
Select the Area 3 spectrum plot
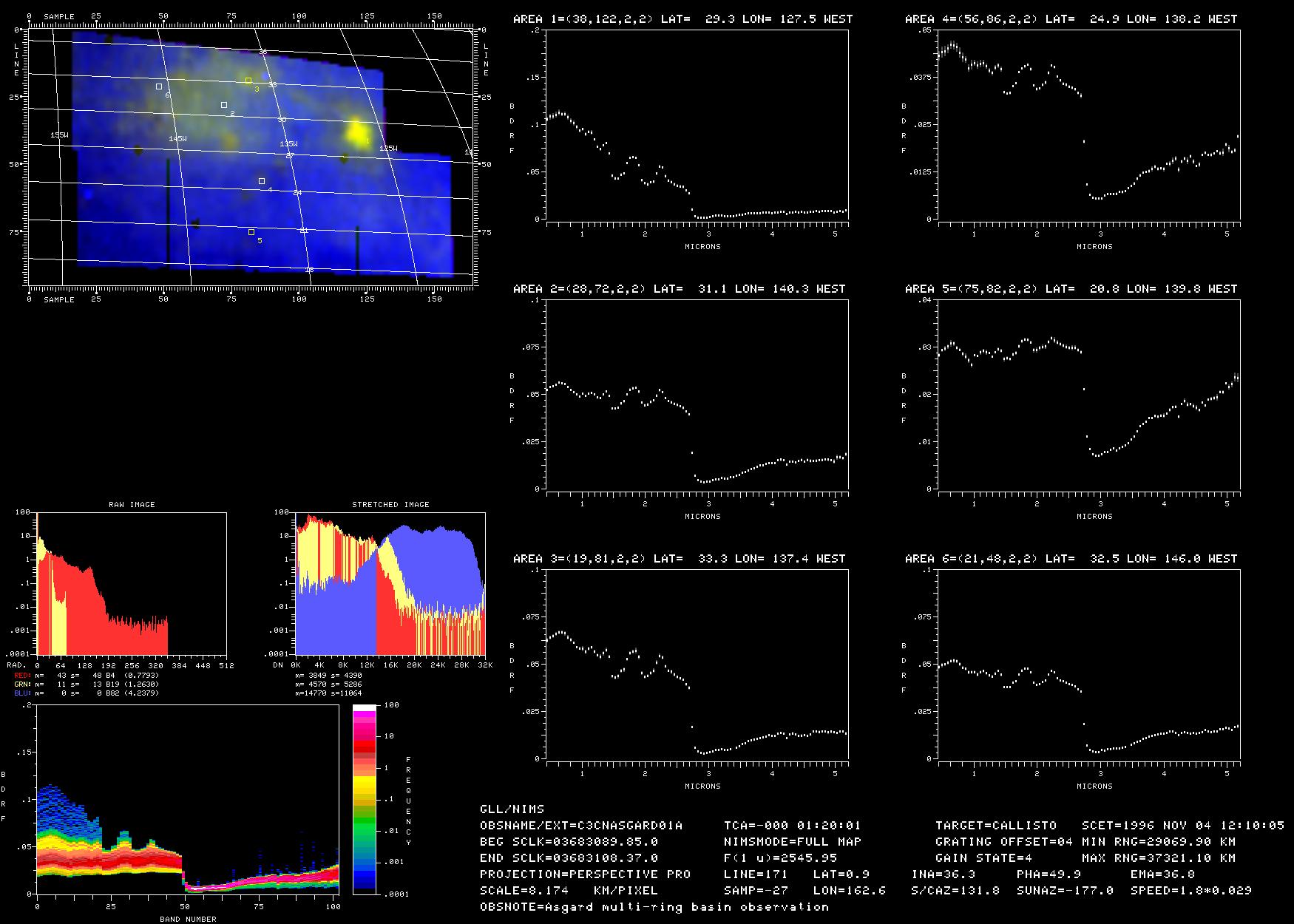[x=697, y=665]
